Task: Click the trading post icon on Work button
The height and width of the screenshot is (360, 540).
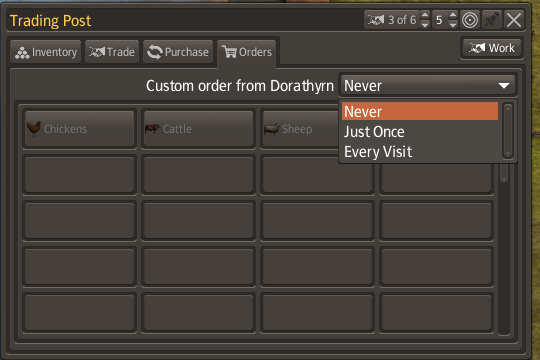Action: pos(477,48)
